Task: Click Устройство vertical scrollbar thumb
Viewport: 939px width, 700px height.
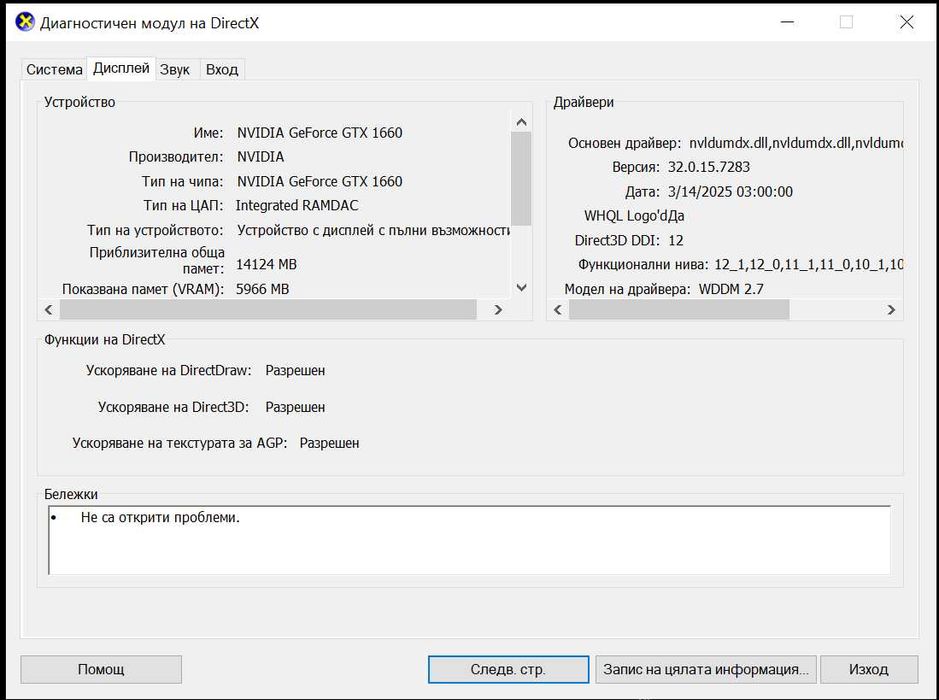Action: pyautogui.click(x=522, y=178)
